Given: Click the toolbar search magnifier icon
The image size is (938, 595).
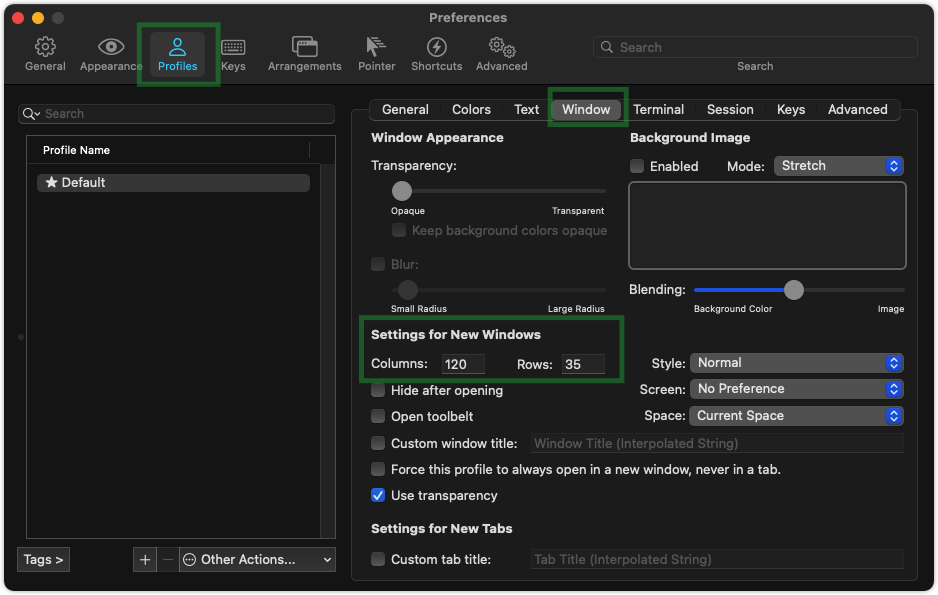Looking at the screenshot, I should 607,47.
